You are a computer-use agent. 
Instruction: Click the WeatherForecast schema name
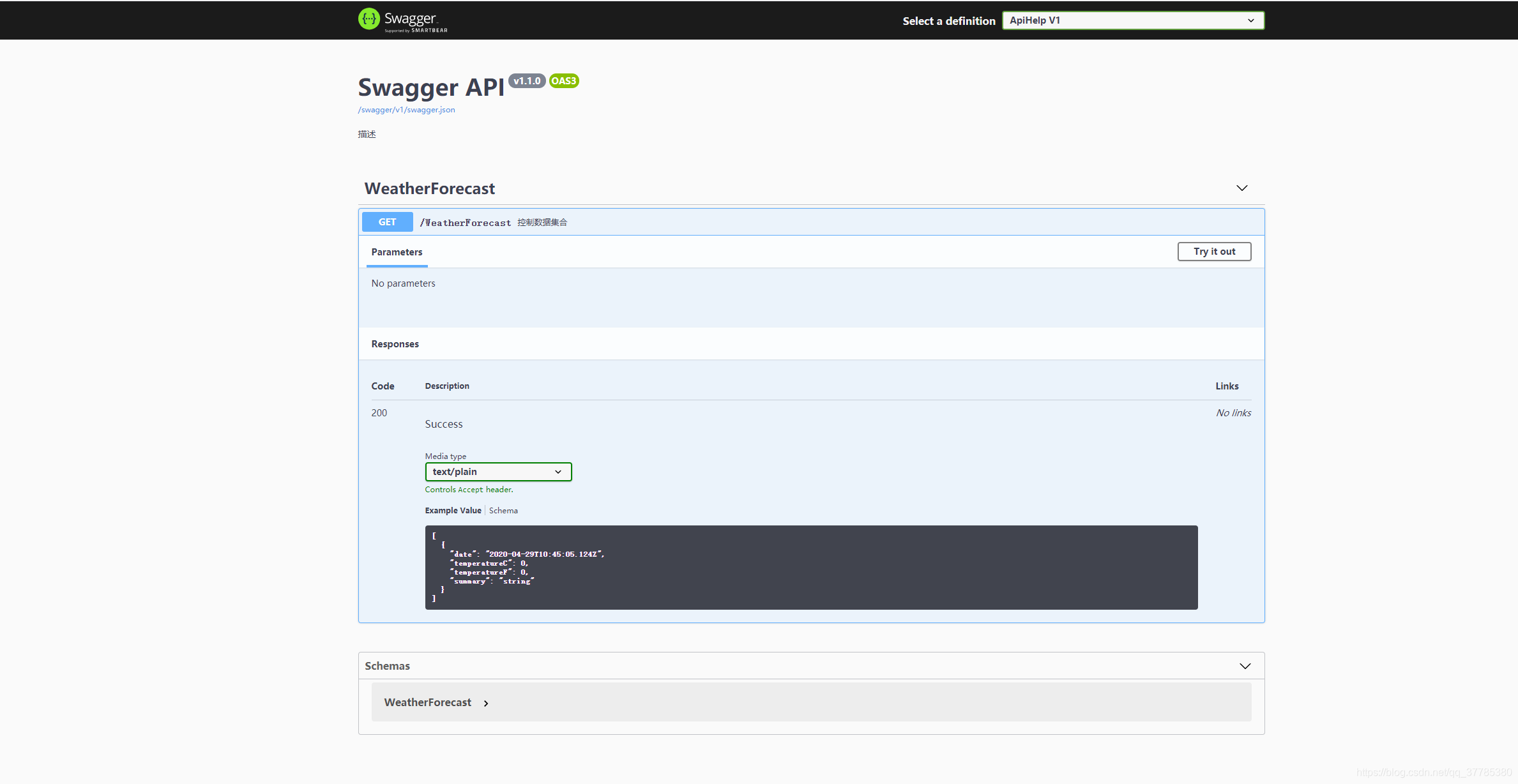click(428, 702)
